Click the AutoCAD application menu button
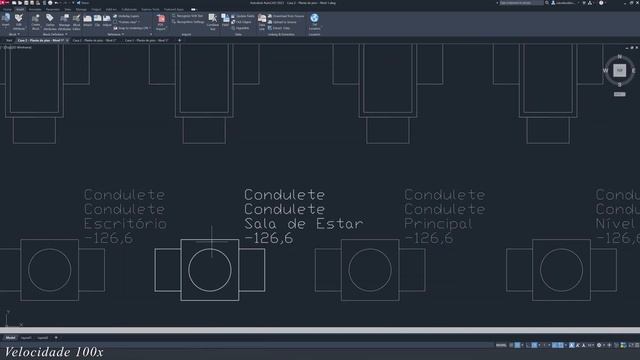The width and height of the screenshot is (640, 360). click(x=4, y=3)
